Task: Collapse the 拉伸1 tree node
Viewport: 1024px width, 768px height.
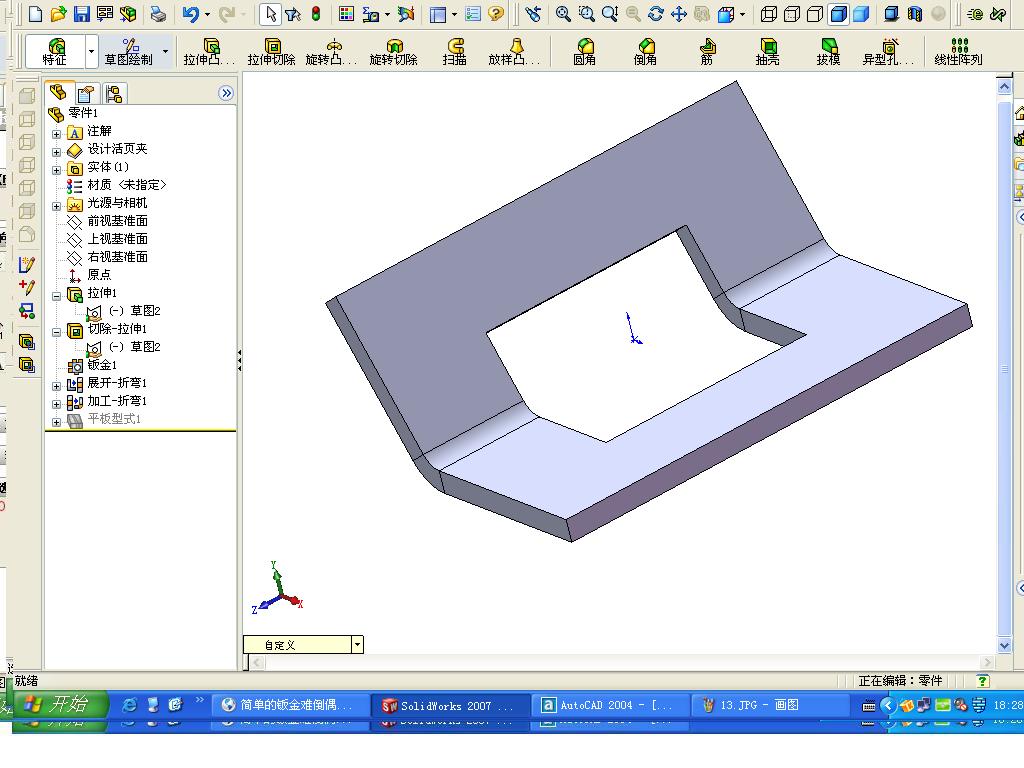Action: click(57, 296)
